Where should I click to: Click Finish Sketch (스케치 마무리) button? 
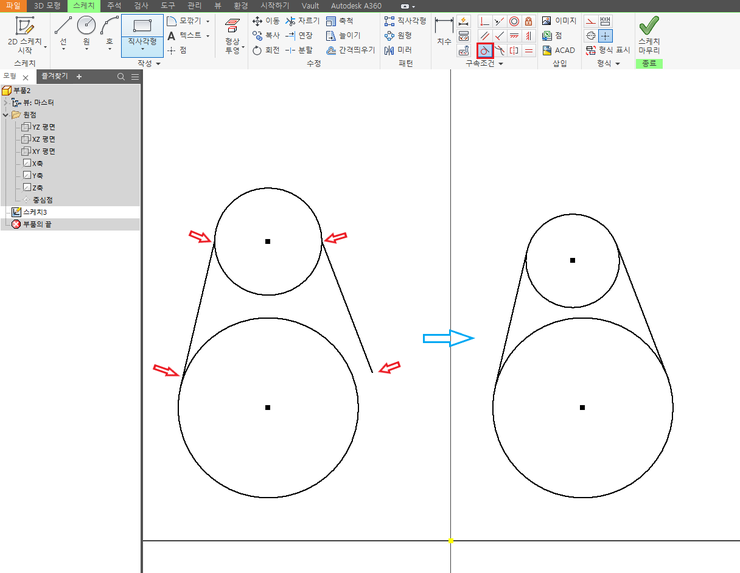[x=648, y=33]
